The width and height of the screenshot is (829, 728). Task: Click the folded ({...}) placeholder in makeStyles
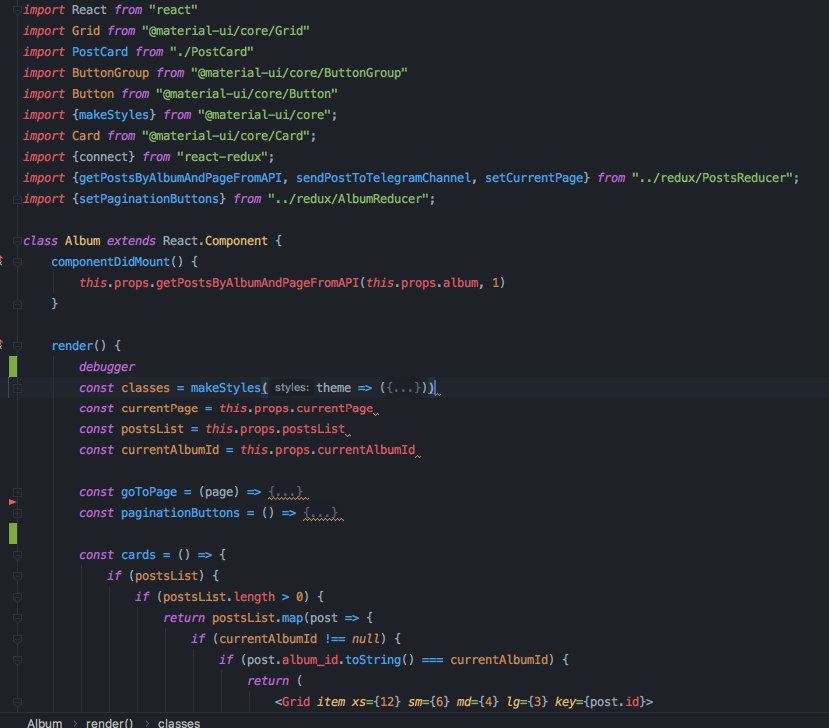coord(403,388)
